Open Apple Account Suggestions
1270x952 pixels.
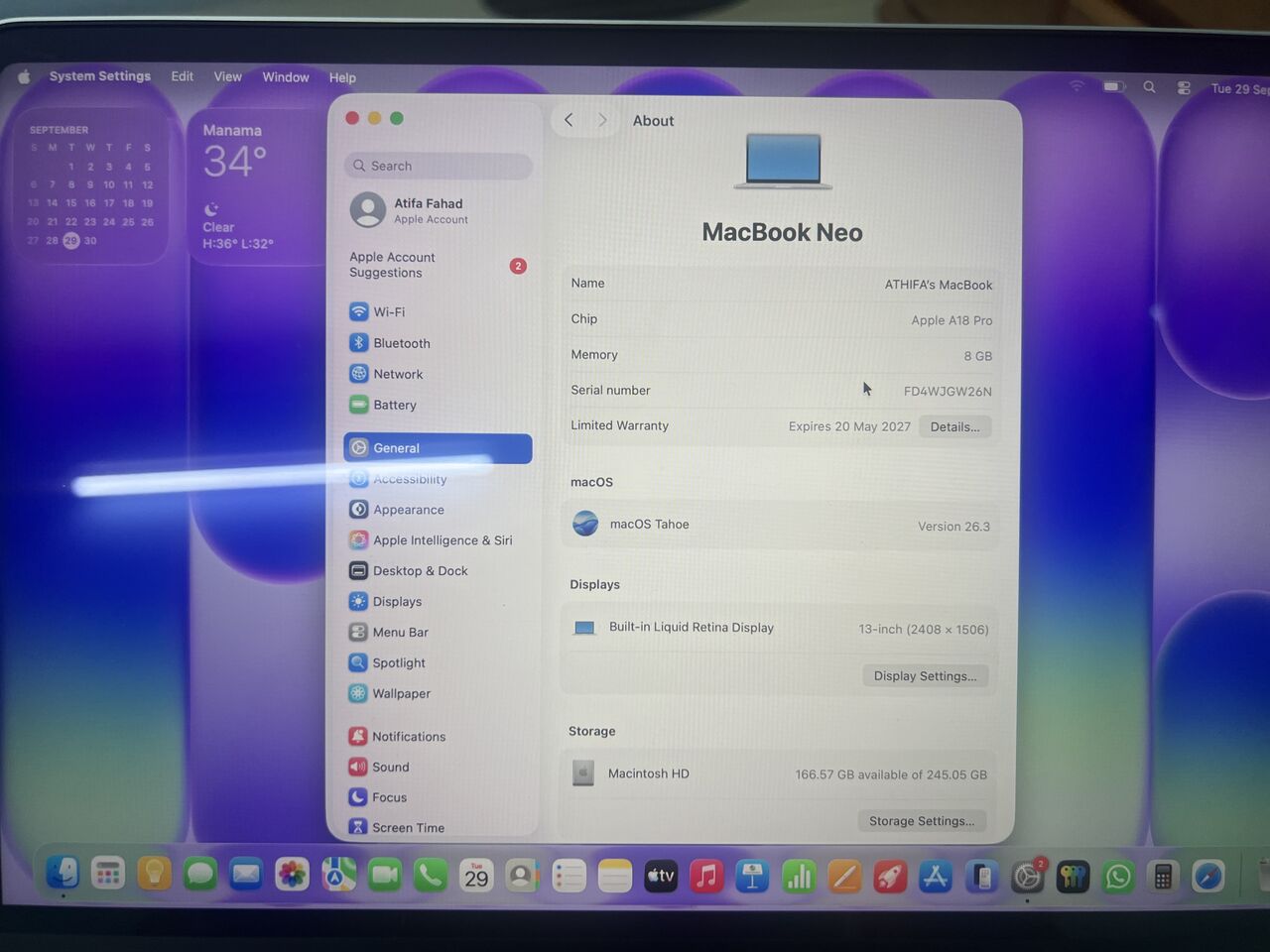tap(438, 265)
